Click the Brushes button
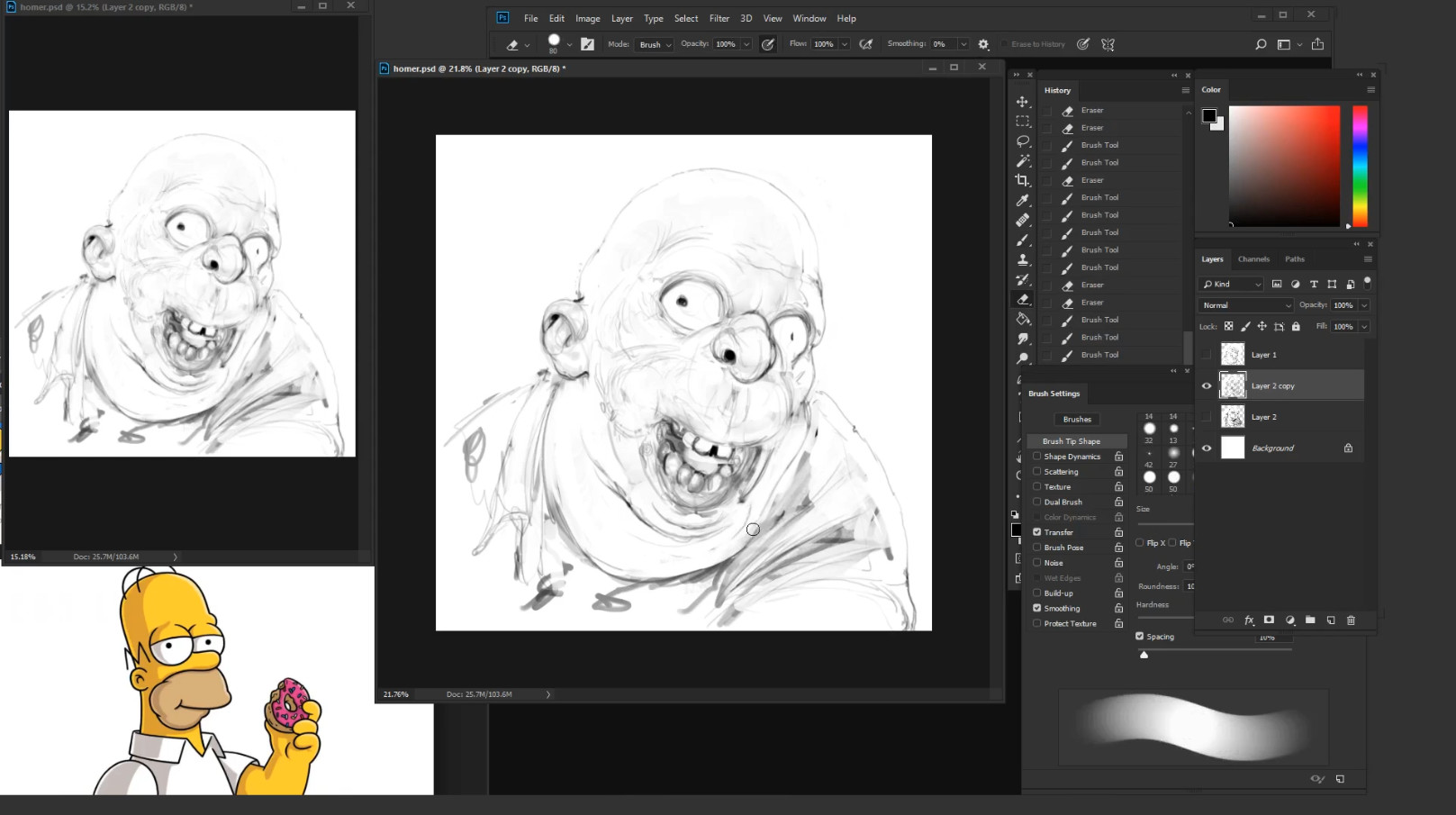Image resolution: width=1456 pixels, height=815 pixels. pos(1077,419)
